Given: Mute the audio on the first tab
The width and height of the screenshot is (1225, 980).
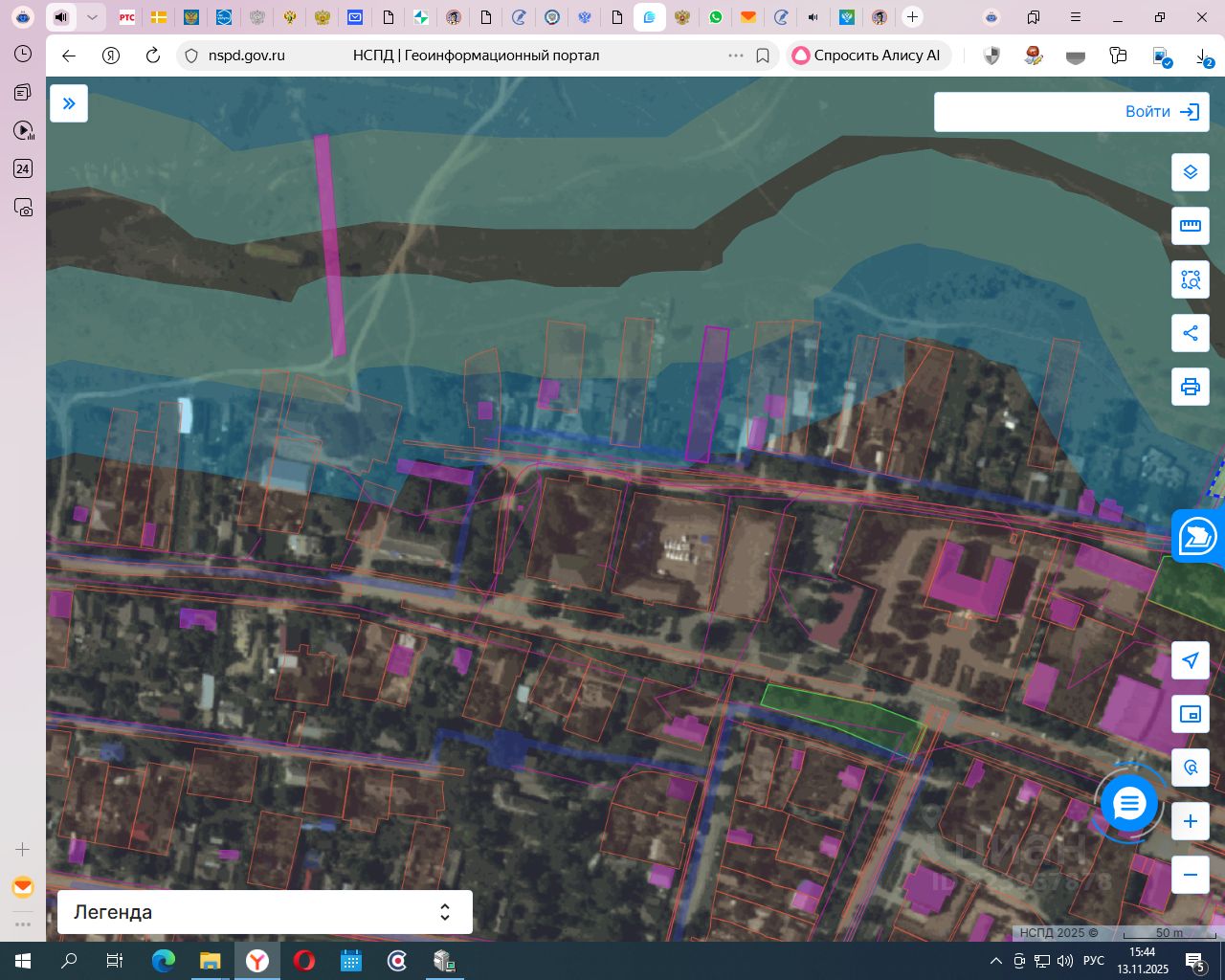Looking at the screenshot, I should pos(61,17).
